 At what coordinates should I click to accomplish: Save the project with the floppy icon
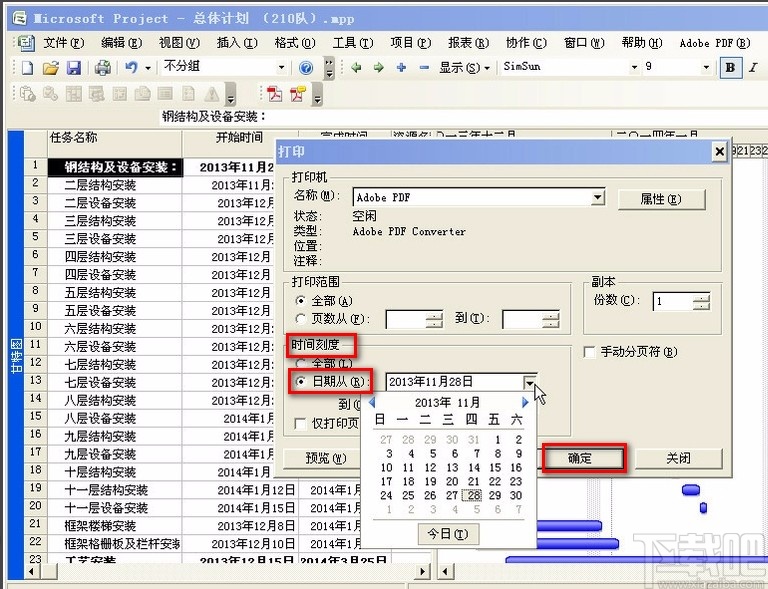[73, 68]
